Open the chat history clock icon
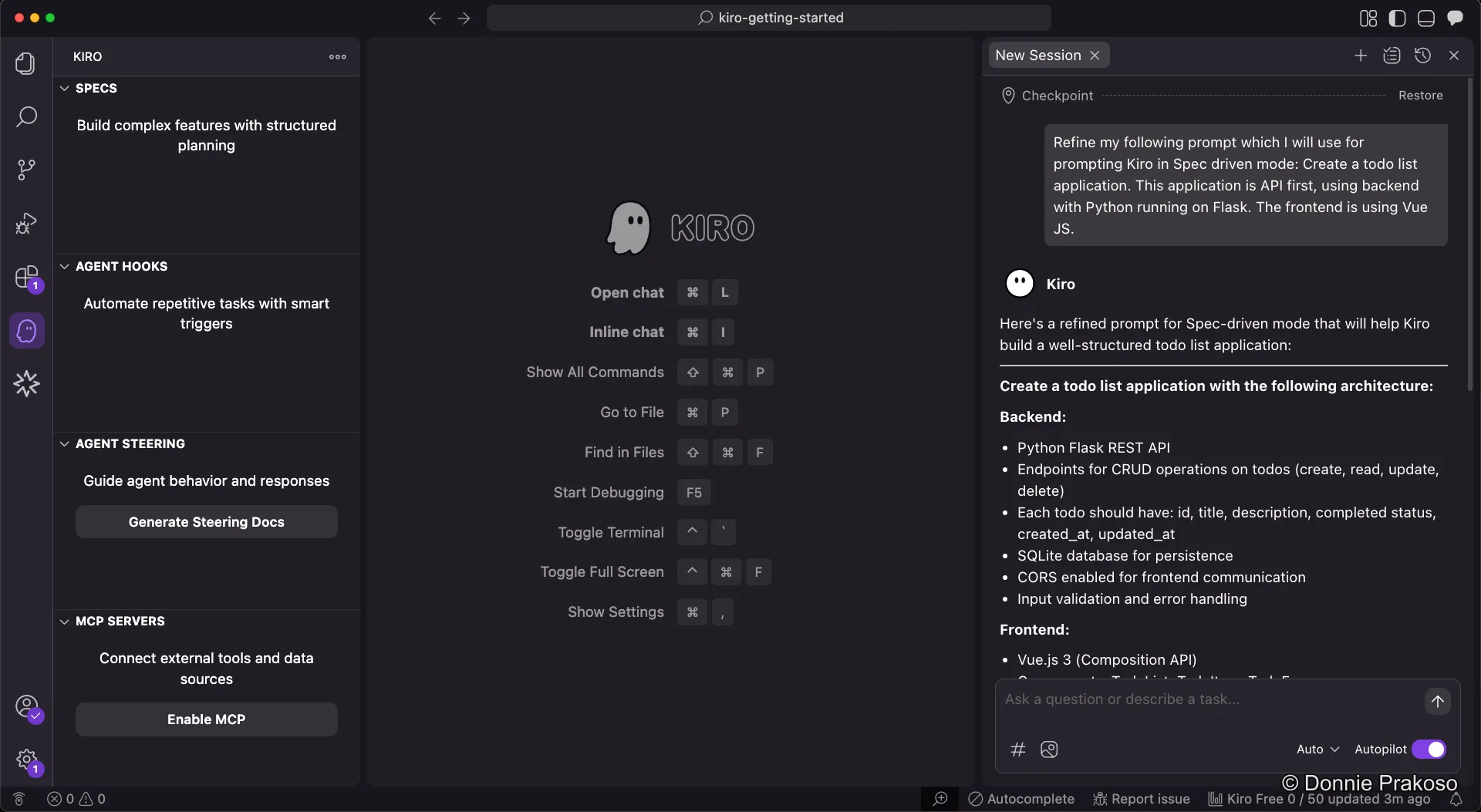 pos(1423,55)
